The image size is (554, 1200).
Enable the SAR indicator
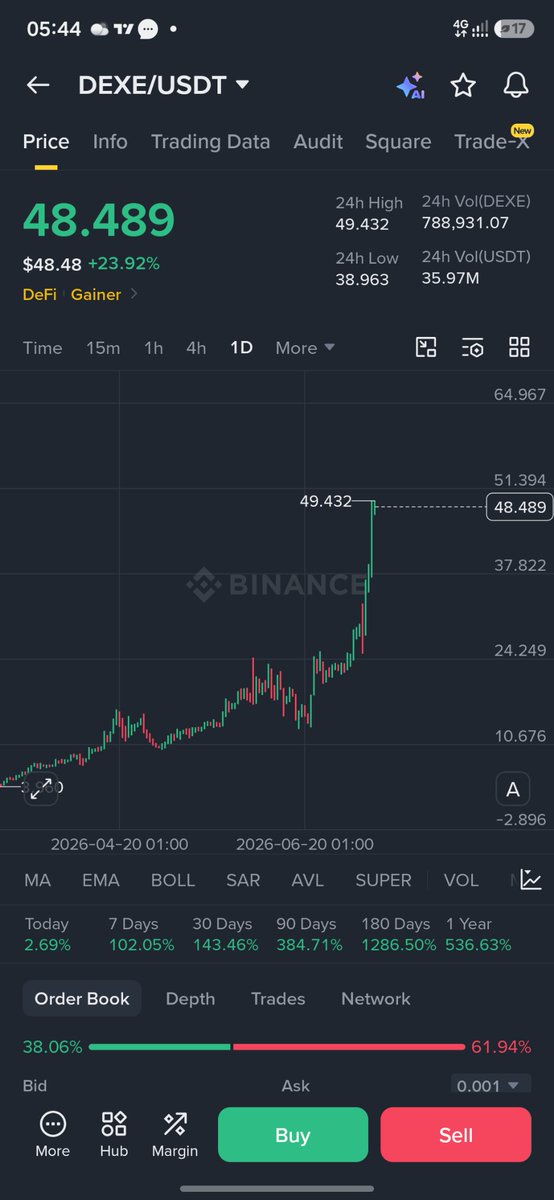(243, 880)
